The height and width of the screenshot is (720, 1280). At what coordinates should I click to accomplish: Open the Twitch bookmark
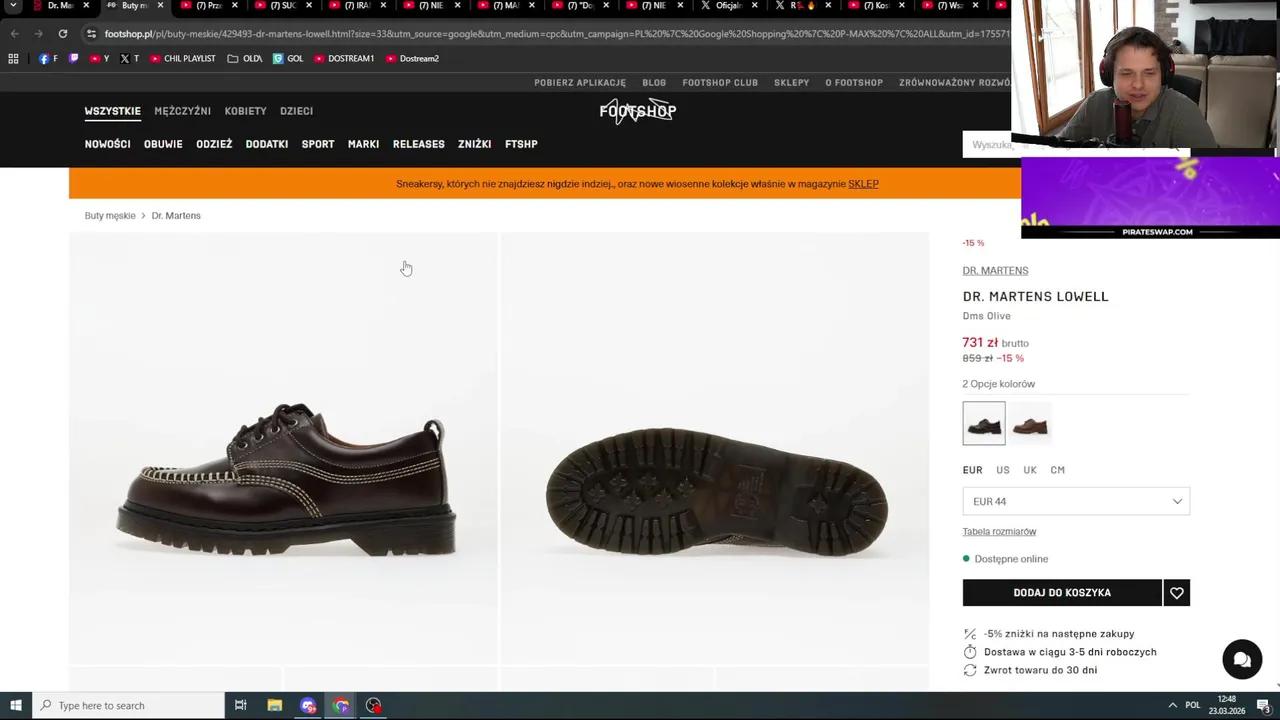click(74, 59)
